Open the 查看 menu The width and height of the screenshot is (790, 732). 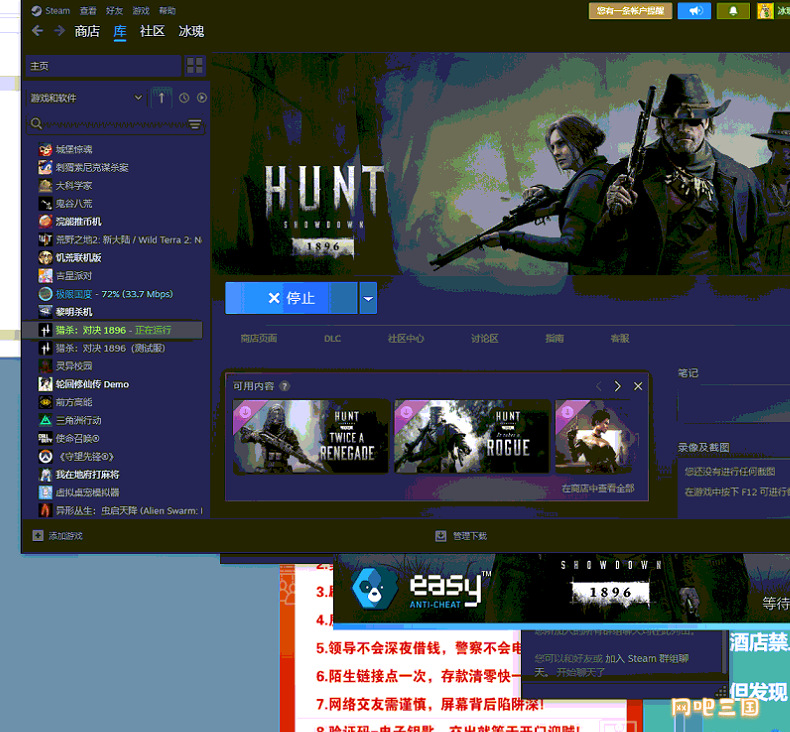coord(88,11)
